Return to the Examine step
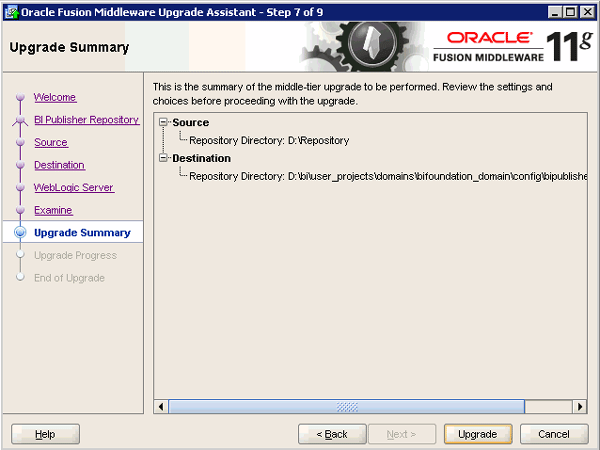 pos(53,210)
